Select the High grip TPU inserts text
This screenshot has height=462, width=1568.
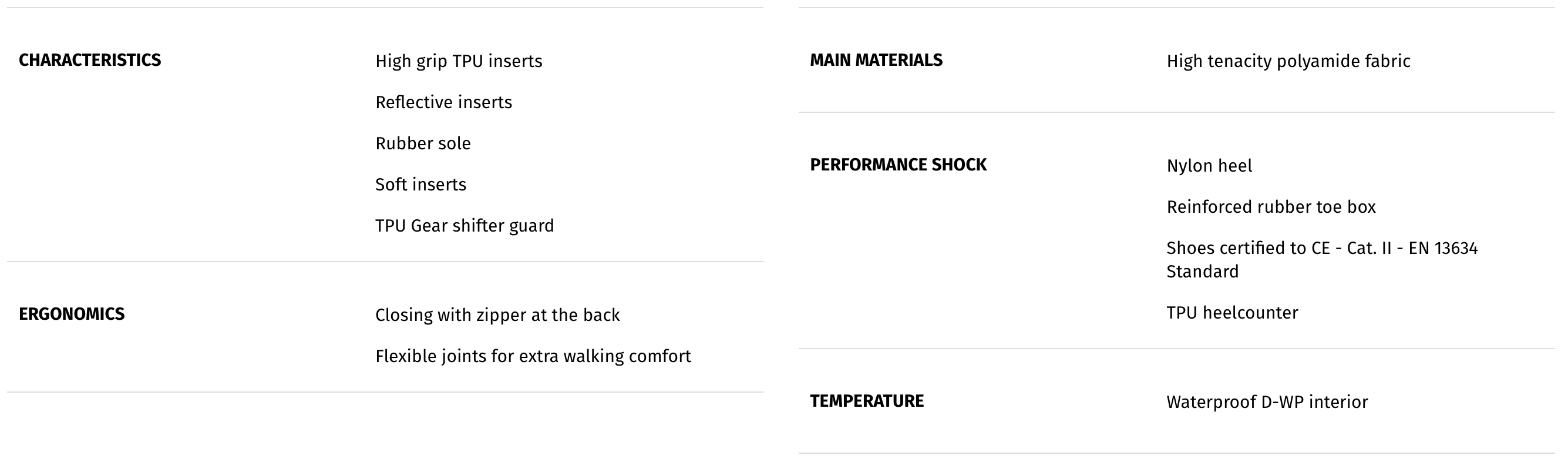[458, 61]
